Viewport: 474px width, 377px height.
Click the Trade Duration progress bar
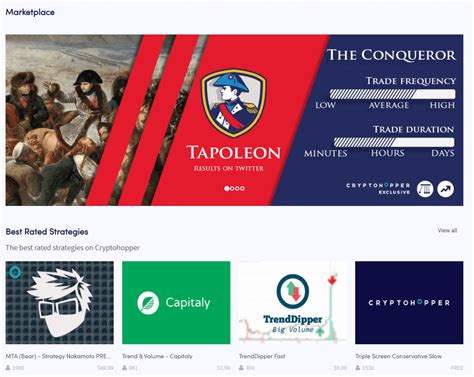(394, 142)
